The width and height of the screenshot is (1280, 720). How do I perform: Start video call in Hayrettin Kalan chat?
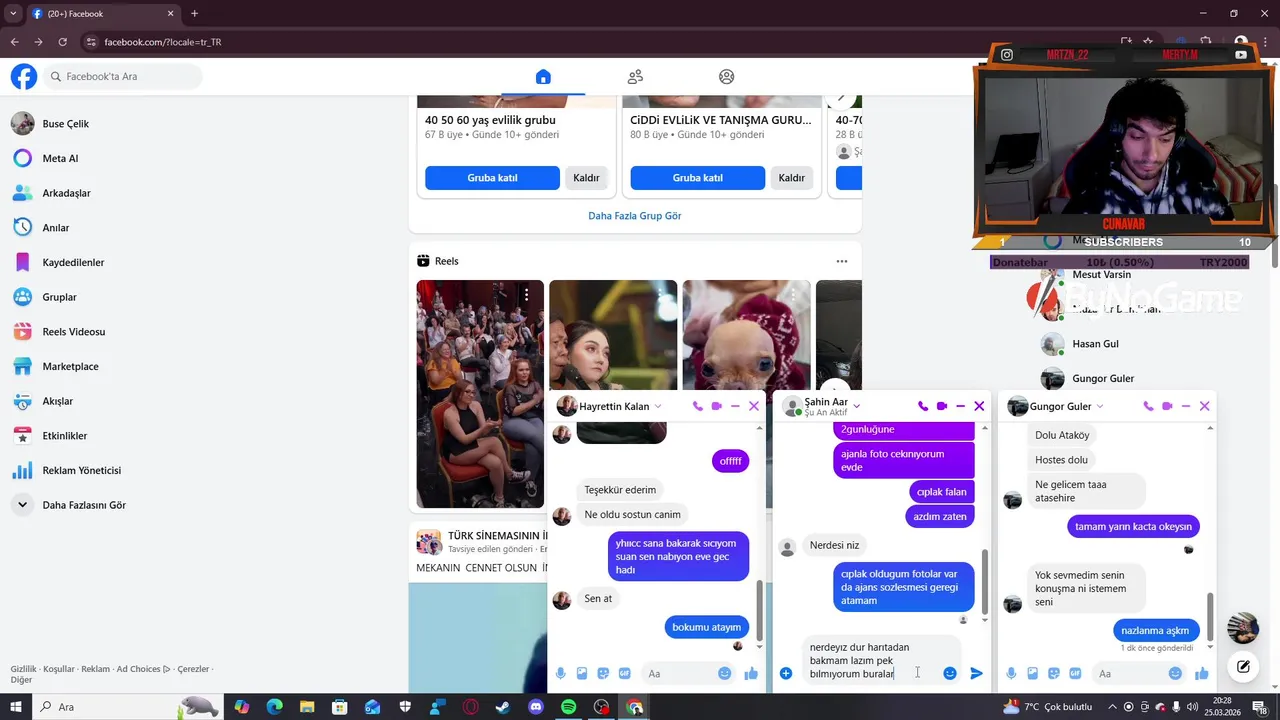[x=716, y=406]
